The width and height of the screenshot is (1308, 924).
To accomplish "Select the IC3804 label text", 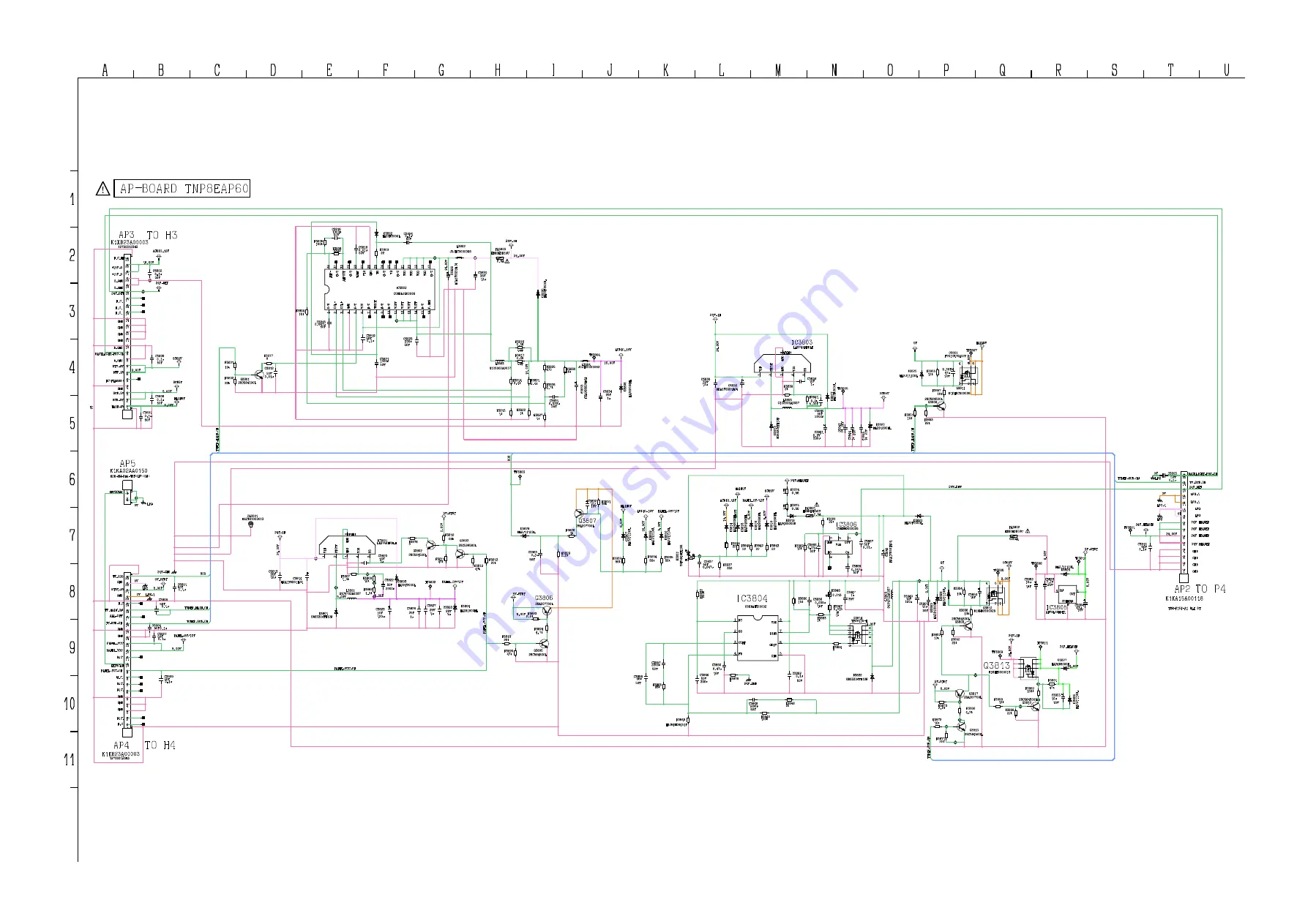I will pyautogui.click(x=752, y=598).
